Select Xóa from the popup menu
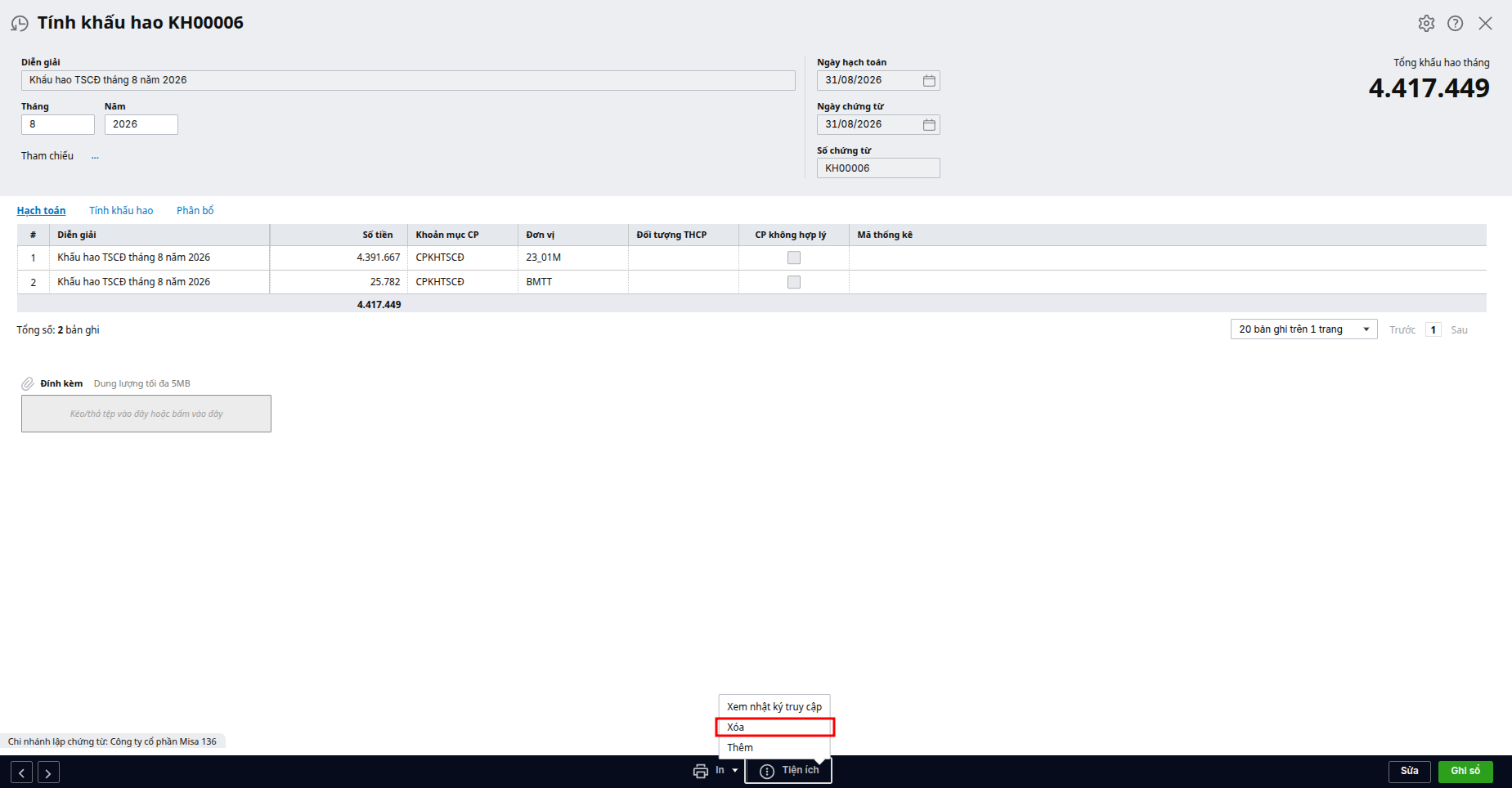Screen dimensions: 1512x788 click(x=774, y=728)
